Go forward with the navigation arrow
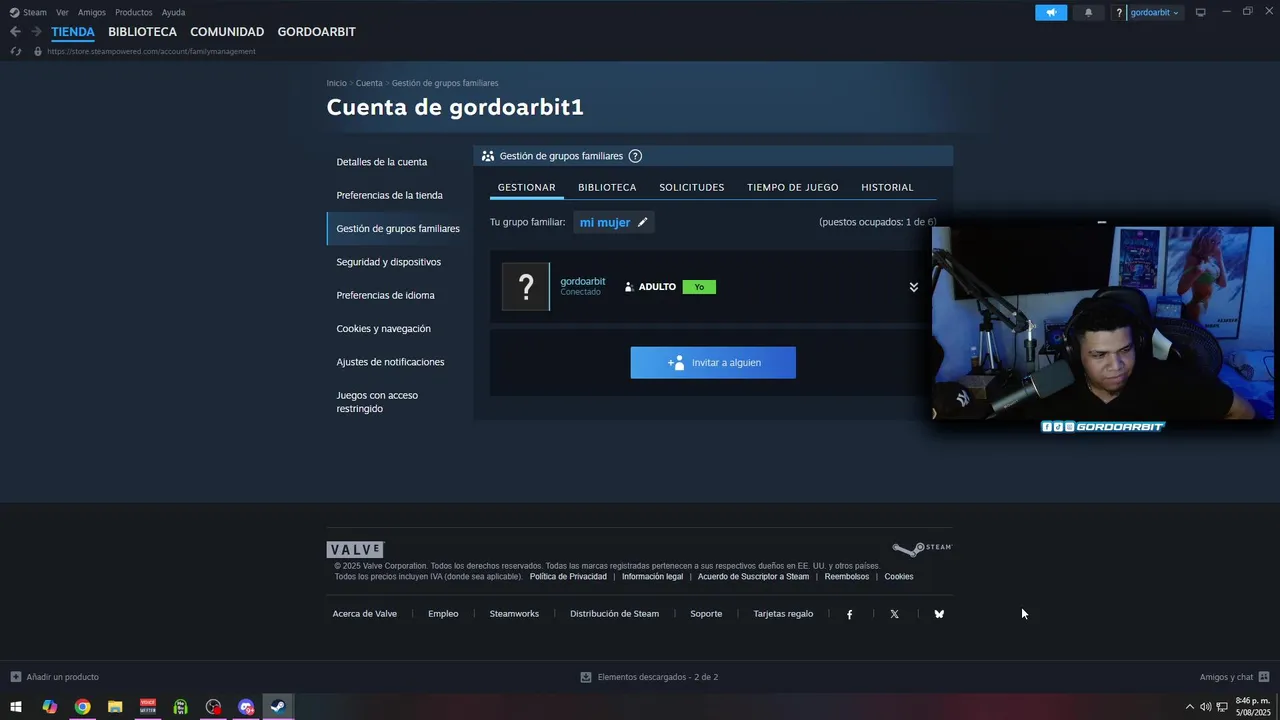Viewport: 1280px width, 720px height. [x=36, y=32]
